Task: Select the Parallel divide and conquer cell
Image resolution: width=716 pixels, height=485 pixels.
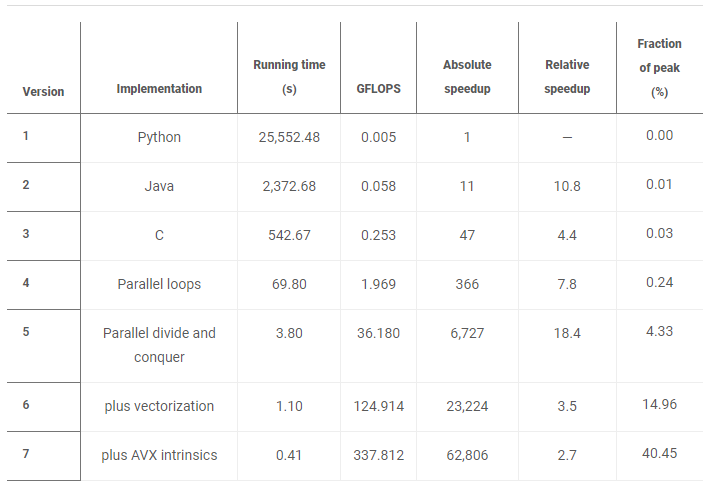Action: [159, 344]
